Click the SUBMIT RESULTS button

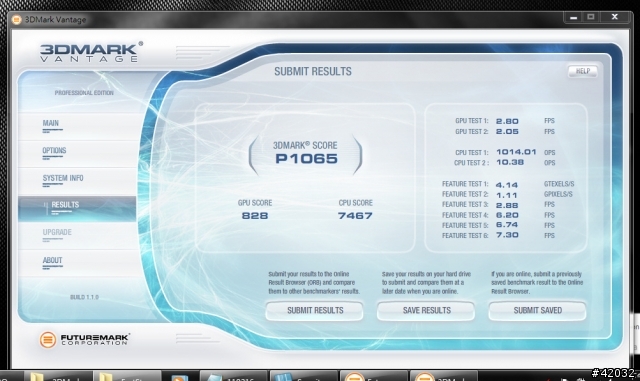315,311
